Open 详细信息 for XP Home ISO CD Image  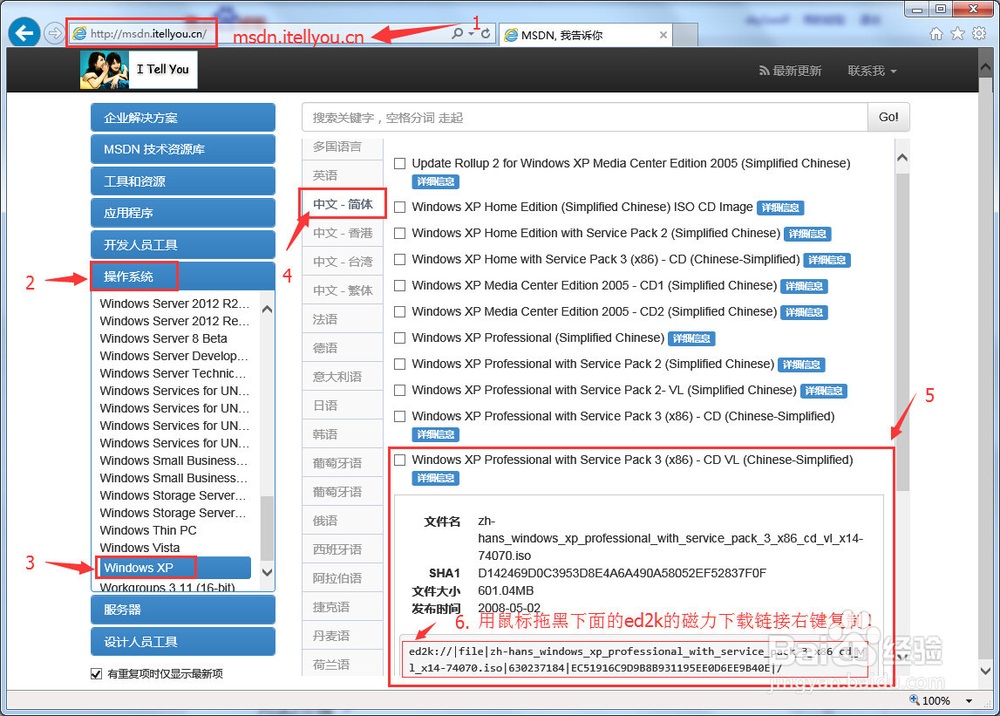[x=781, y=208]
